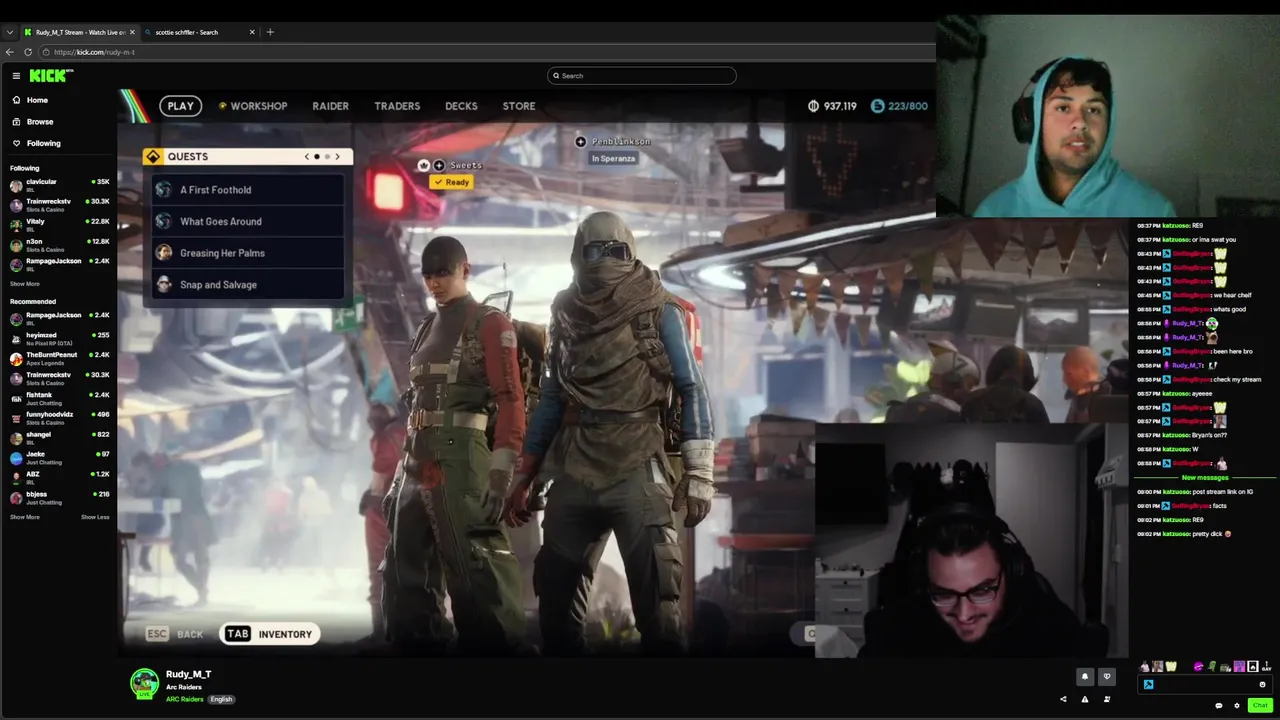Viewport: 1280px width, 720px height.
Task: Collapse Recommended with Show Less
Action: (x=95, y=517)
